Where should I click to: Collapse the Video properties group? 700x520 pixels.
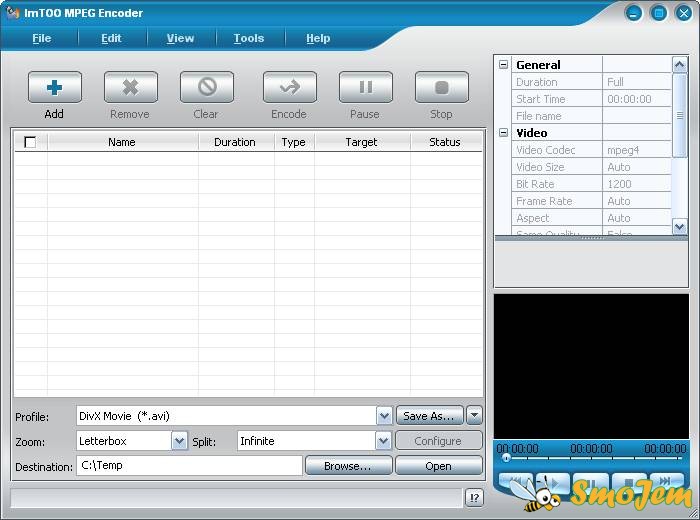[x=503, y=133]
